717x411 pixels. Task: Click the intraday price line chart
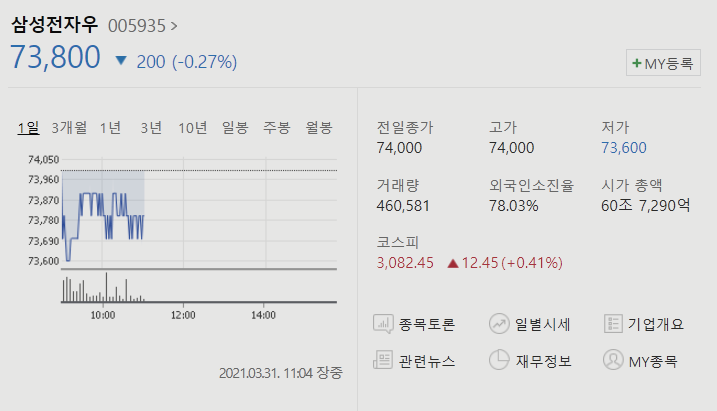tap(199, 213)
